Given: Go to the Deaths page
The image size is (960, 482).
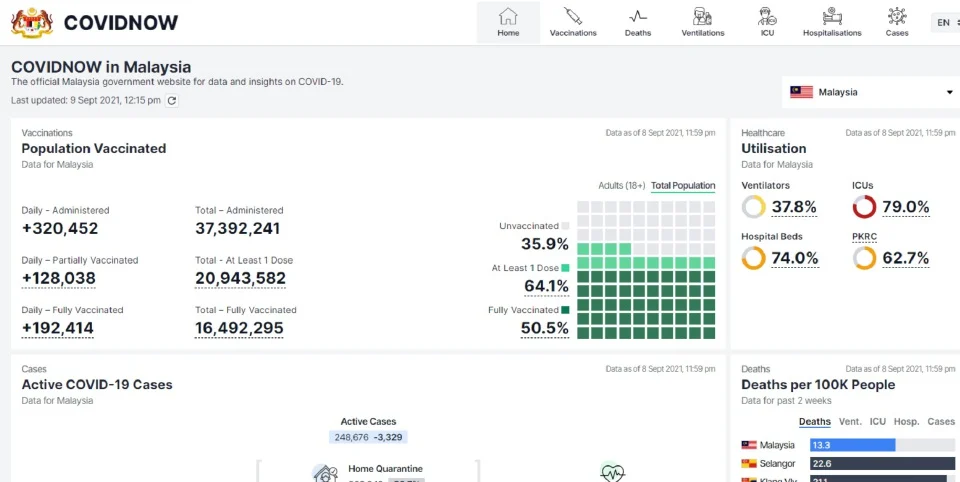Looking at the screenshot, I should [x=638, y=23].
